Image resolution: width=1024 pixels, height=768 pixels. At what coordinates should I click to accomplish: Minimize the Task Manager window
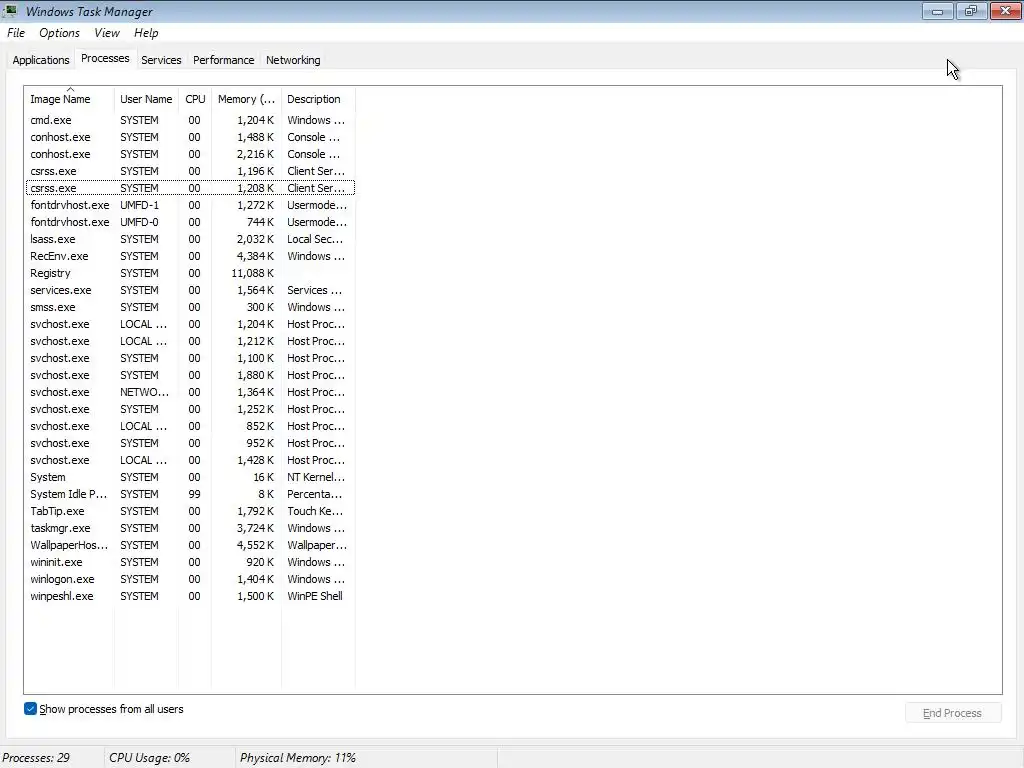point(937,11)
